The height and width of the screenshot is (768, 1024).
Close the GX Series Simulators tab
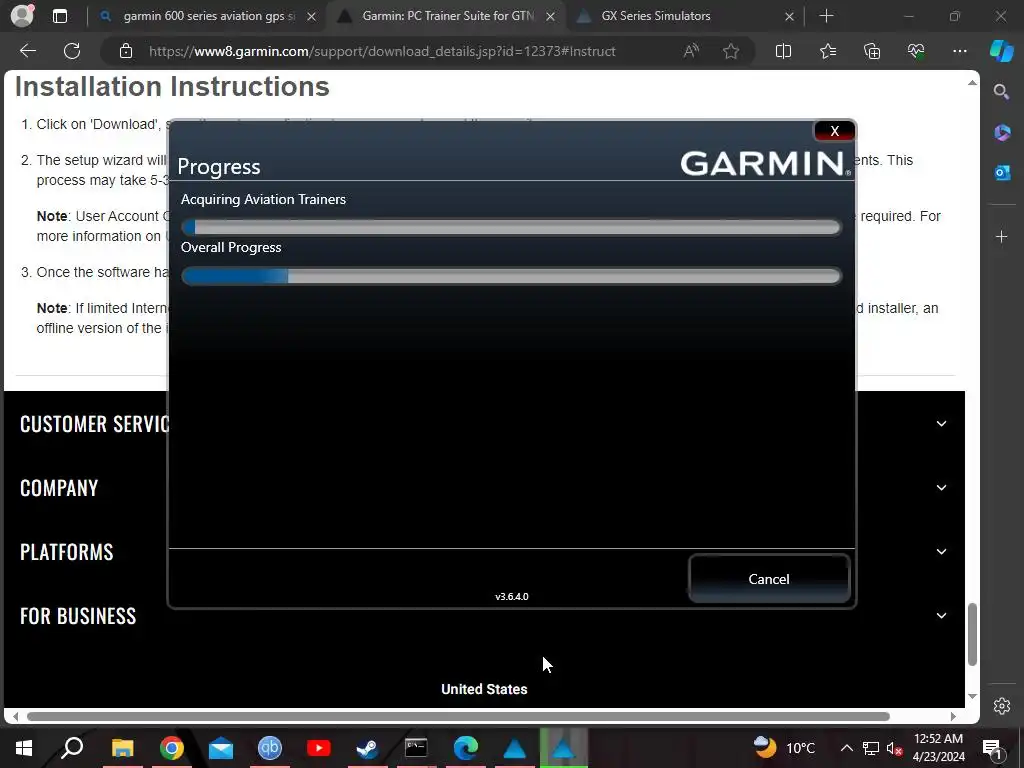[x=789, y=16]
